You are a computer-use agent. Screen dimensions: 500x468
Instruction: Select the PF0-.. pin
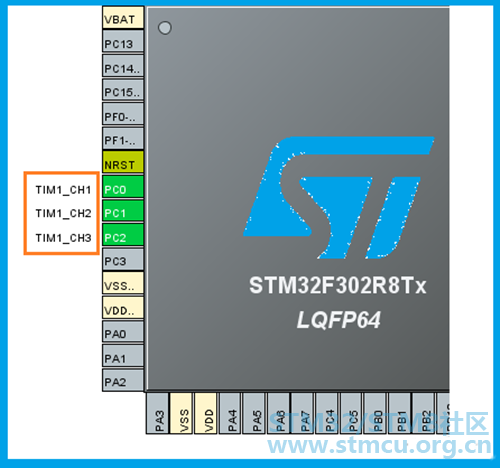tap(123, 114)
